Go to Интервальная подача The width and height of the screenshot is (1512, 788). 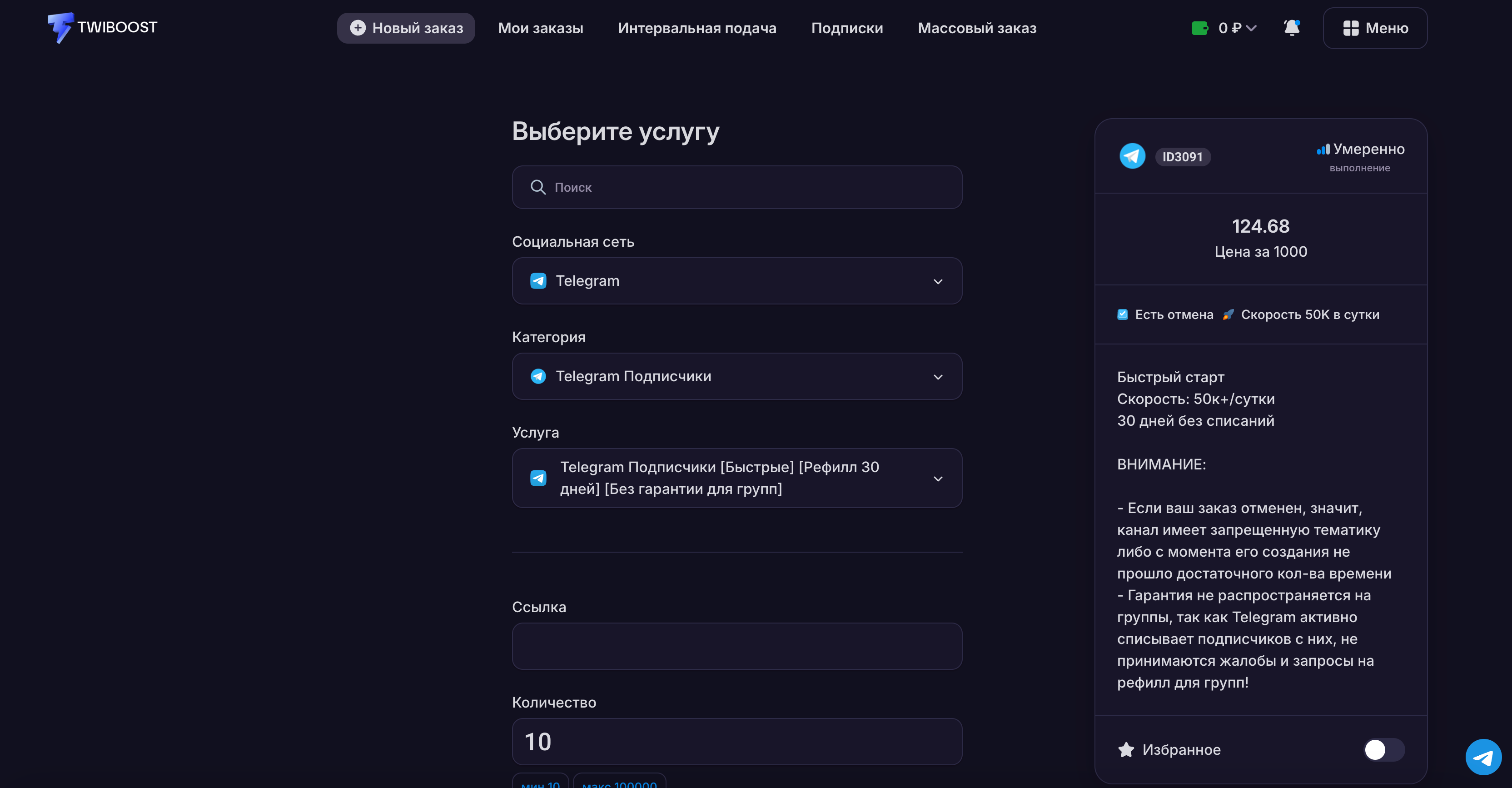click(697, 28)
